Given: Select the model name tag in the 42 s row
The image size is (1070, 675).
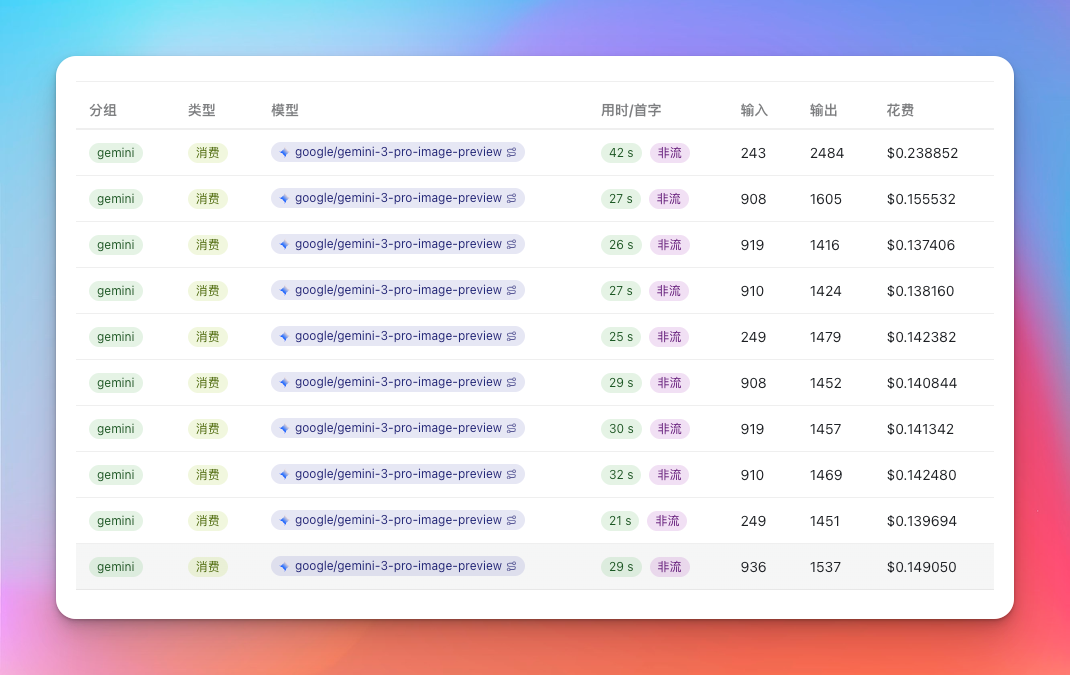Looking at the screenshot, I should click(x=398, y=152).
